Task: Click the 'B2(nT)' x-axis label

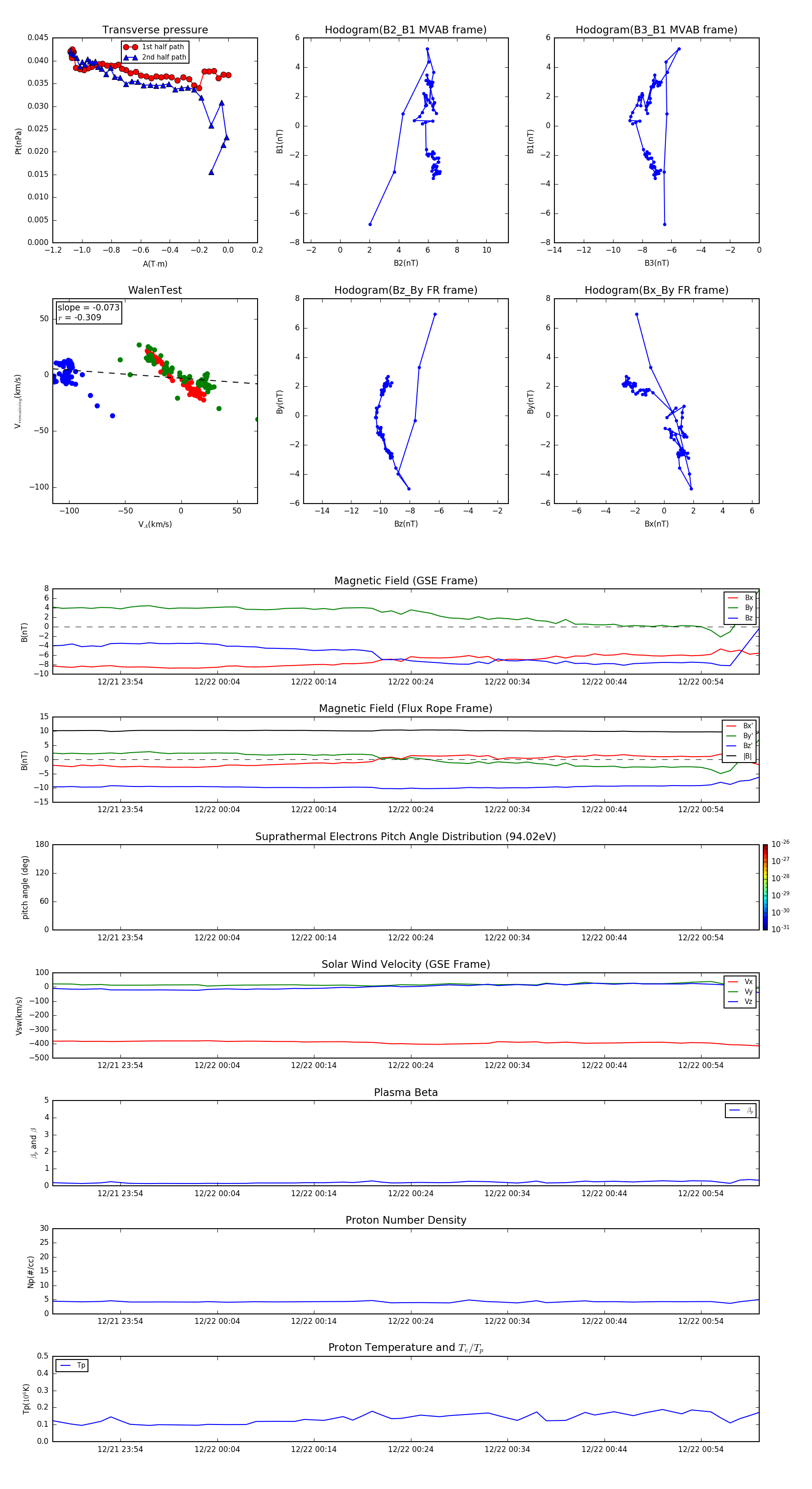Action: tap(406, 263)
